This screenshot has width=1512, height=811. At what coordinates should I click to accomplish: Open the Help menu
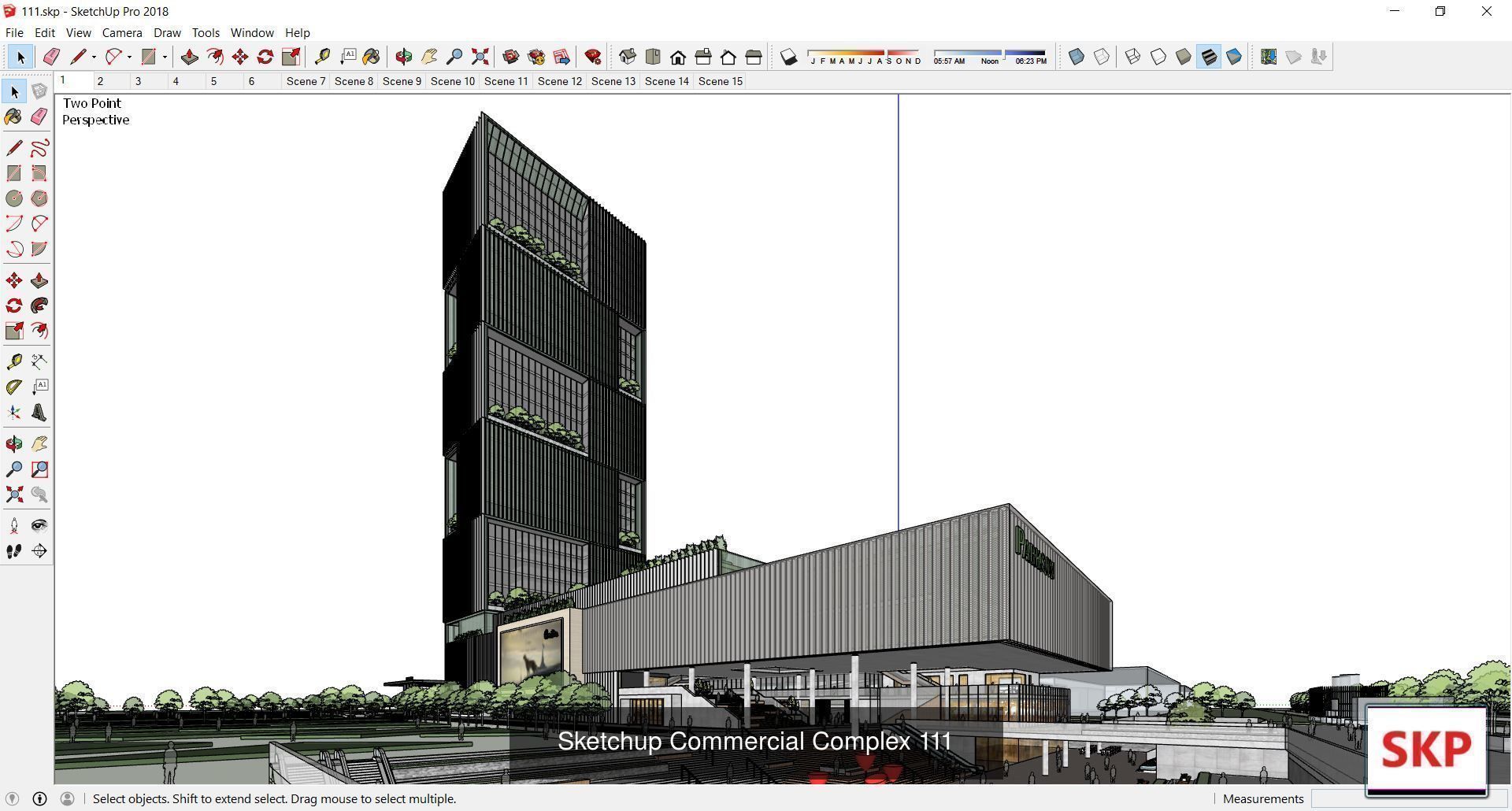tap(298, 32)
